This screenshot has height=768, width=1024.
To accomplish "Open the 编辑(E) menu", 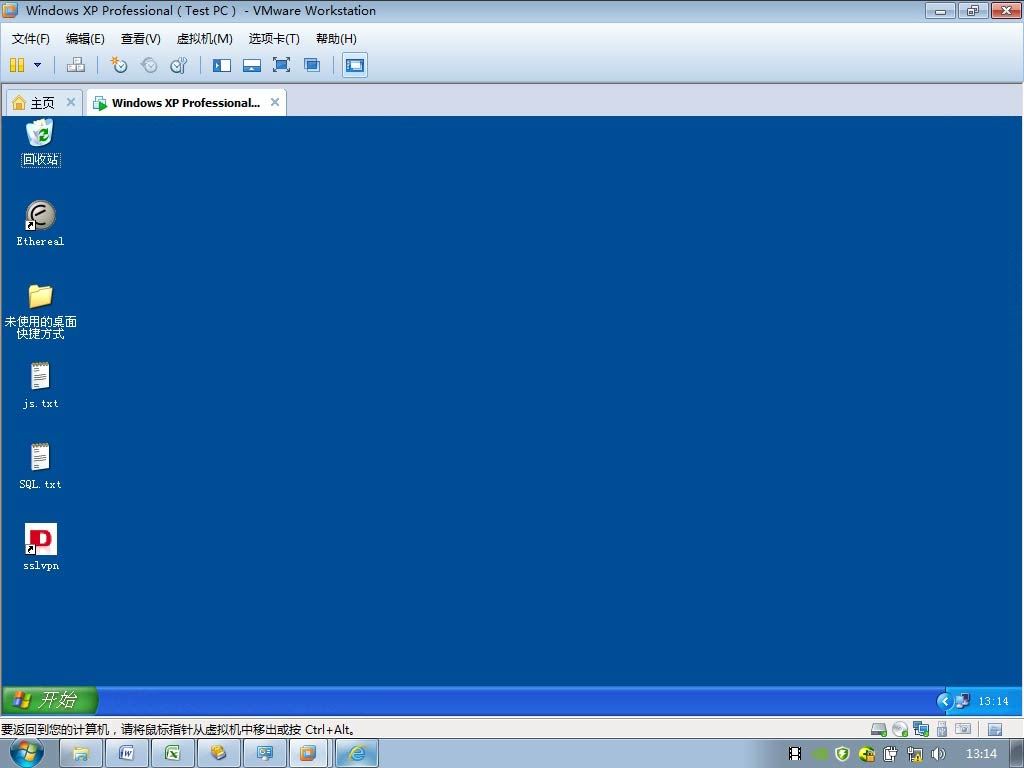I will [x=85, y=39].
